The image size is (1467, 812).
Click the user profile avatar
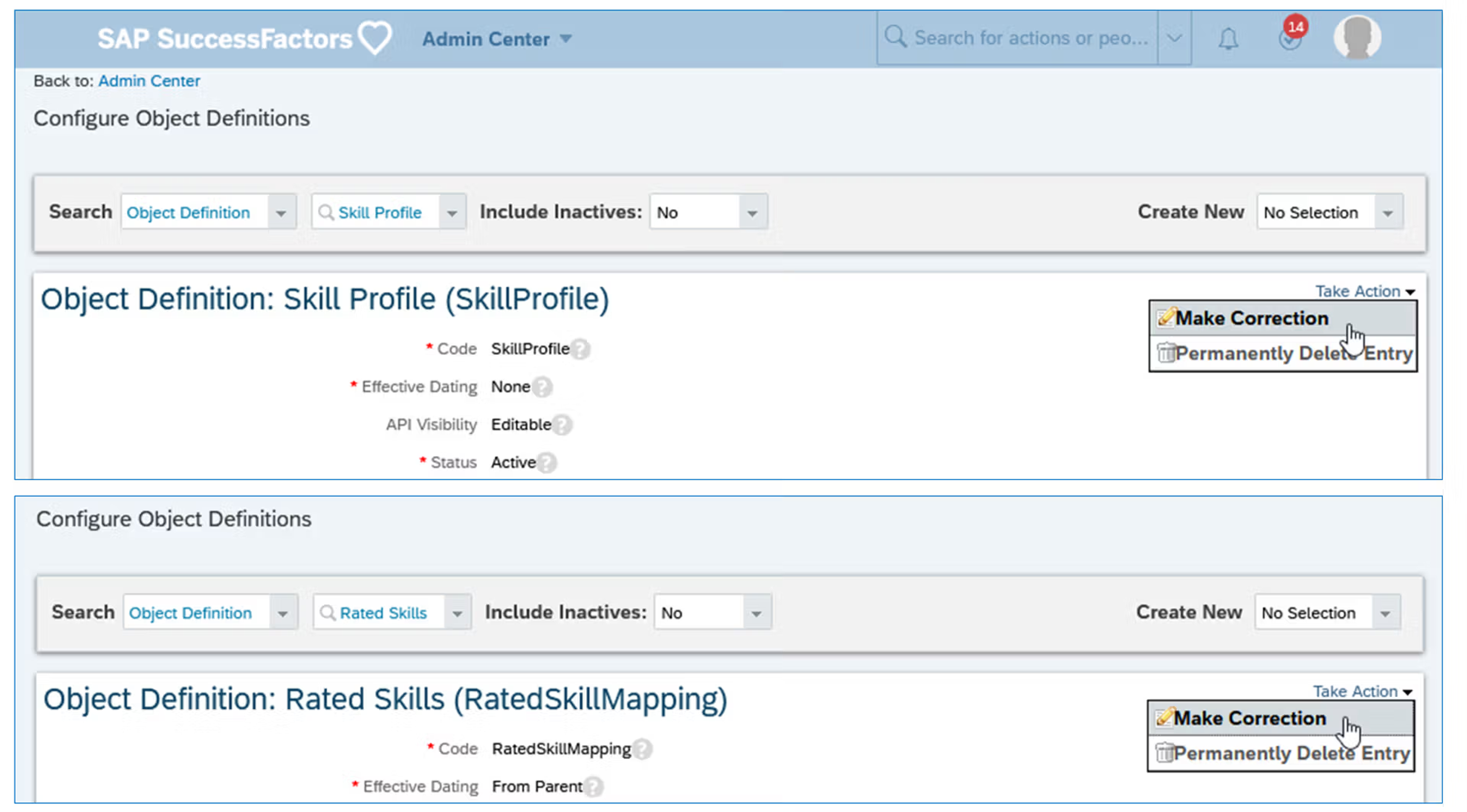tap(1357, 37)
